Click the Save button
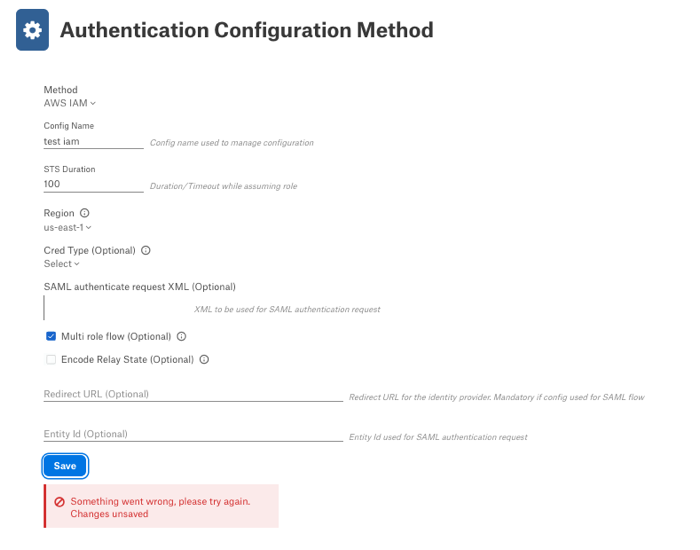 pos(65,466)
